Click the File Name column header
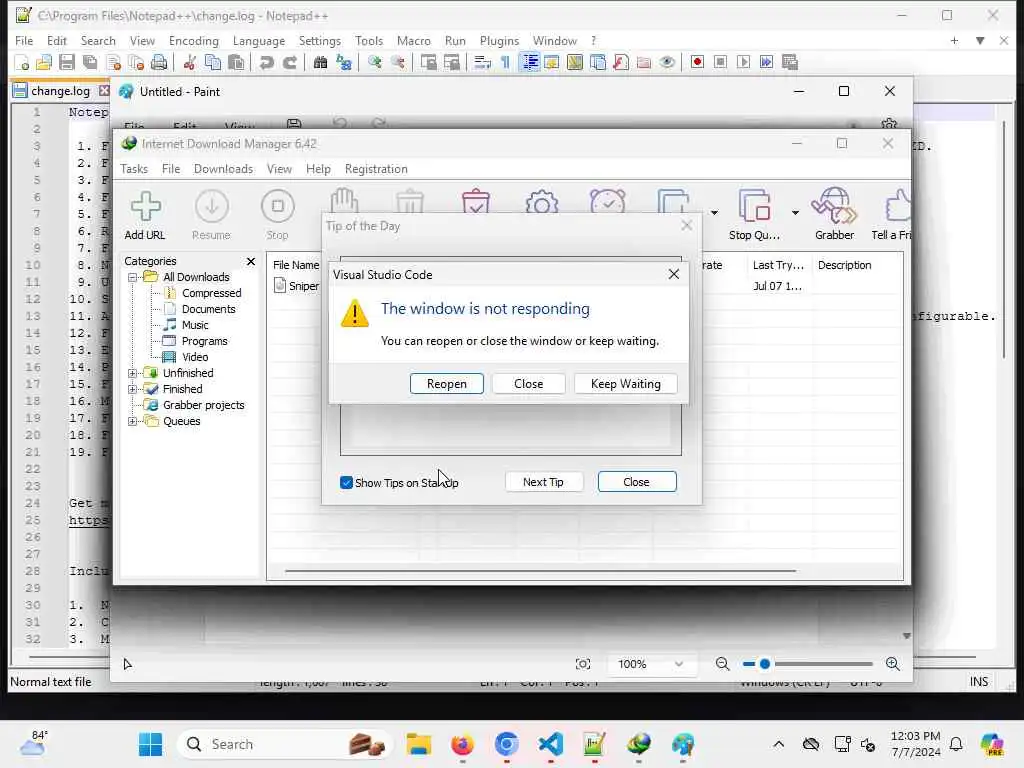 [296, 265]
